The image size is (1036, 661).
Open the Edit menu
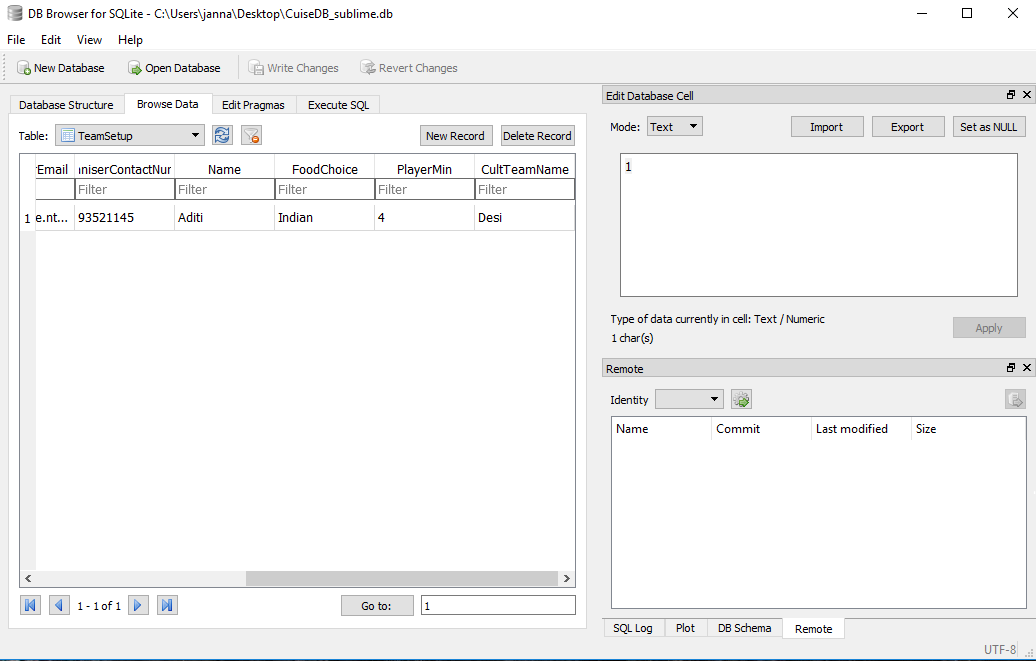coord(51,40)
